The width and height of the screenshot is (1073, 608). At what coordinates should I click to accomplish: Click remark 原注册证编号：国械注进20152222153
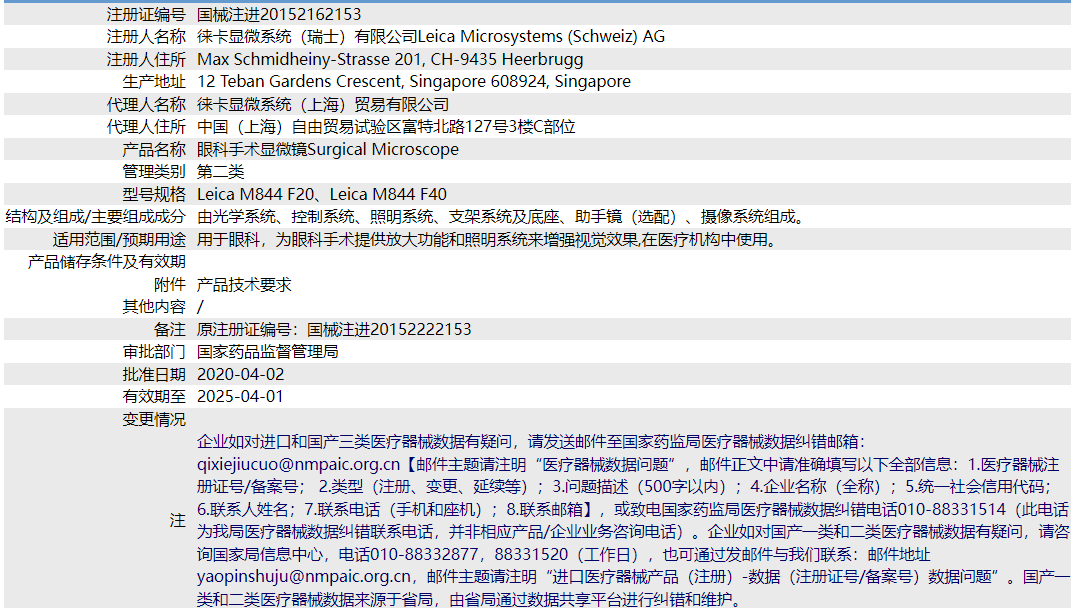point(334,329)
